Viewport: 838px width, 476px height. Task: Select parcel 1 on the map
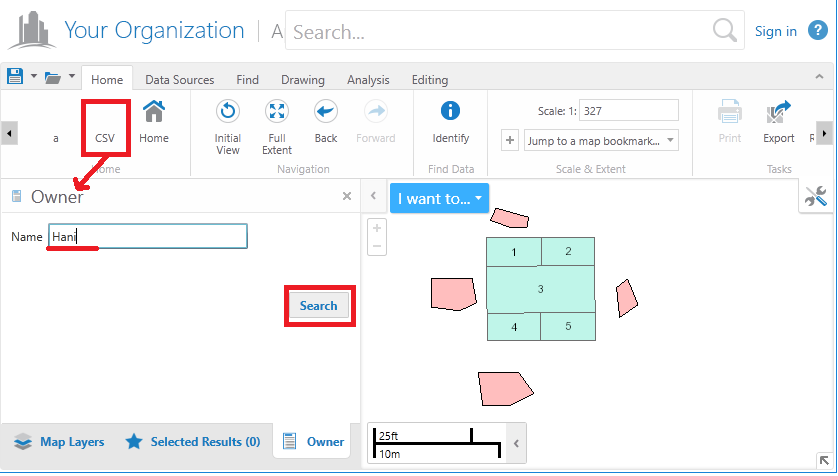(514, 252)
